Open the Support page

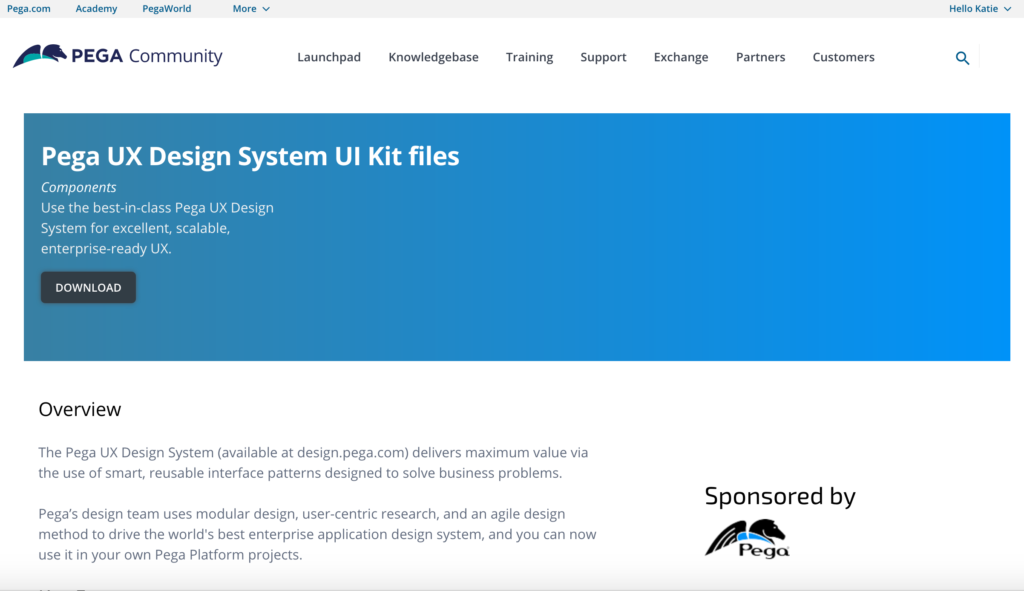tap(603, 57)
